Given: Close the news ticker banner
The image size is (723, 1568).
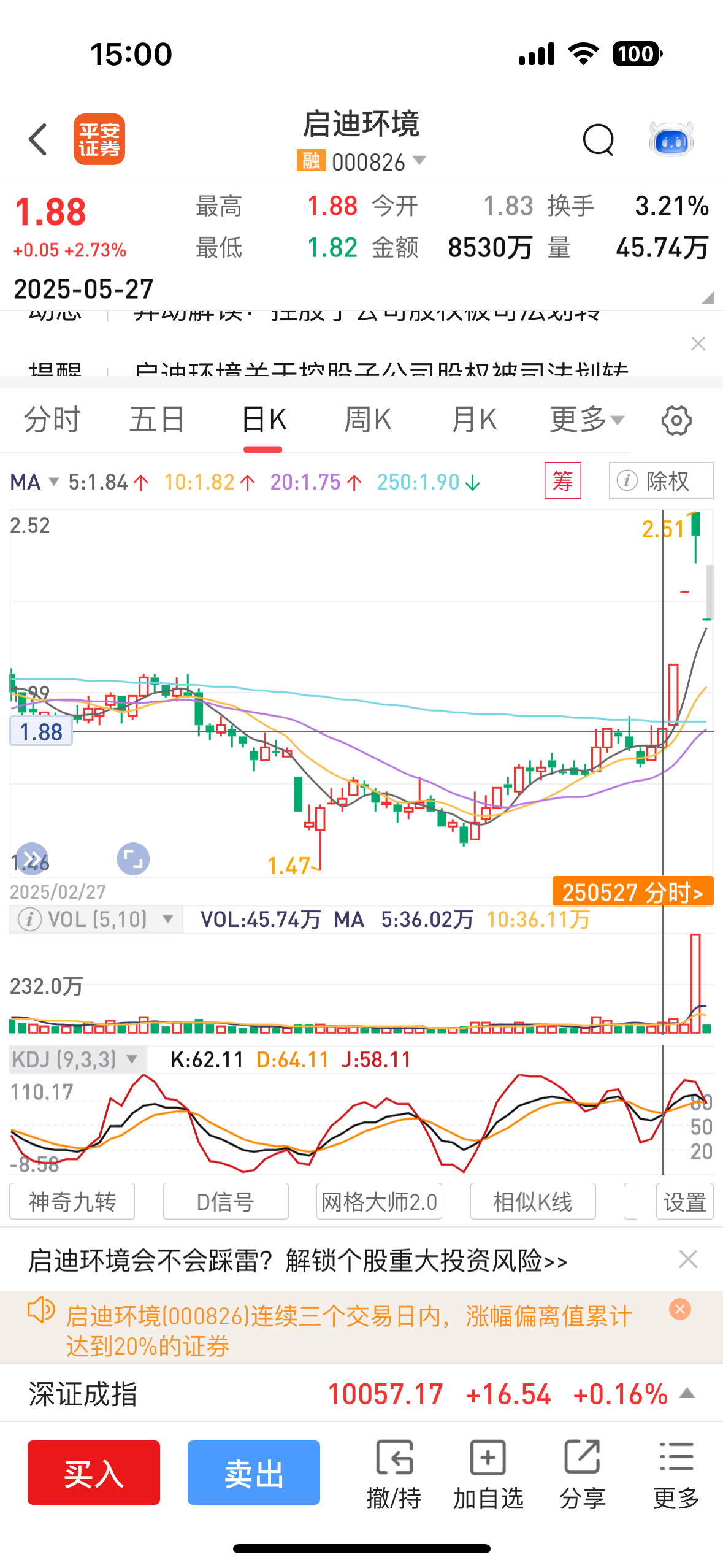Looking at the screenshot, I should pos(698,344).
